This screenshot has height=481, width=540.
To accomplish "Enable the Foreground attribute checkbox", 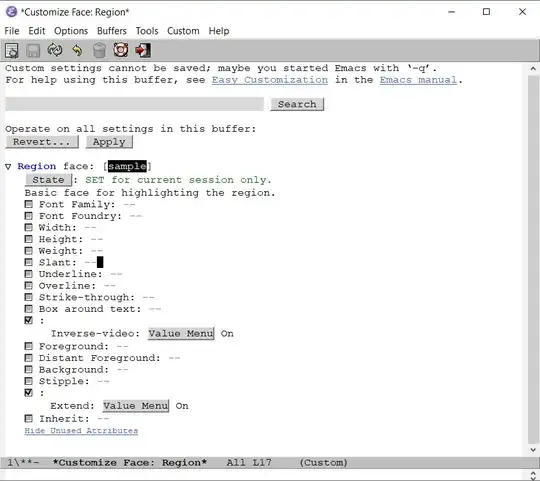I will (x=29, y=346).
